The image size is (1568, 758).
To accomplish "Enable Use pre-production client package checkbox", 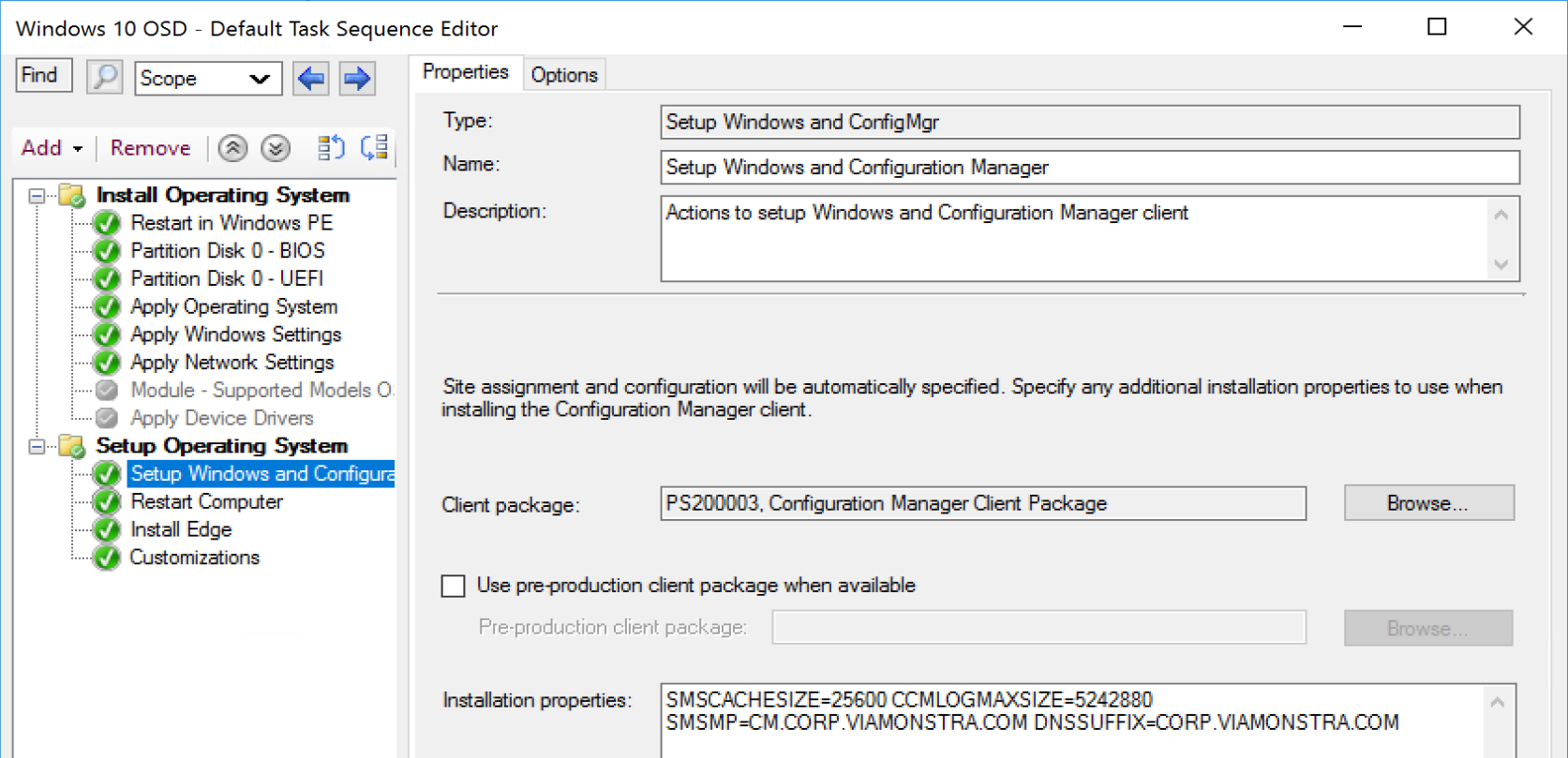I will (454, 587).
